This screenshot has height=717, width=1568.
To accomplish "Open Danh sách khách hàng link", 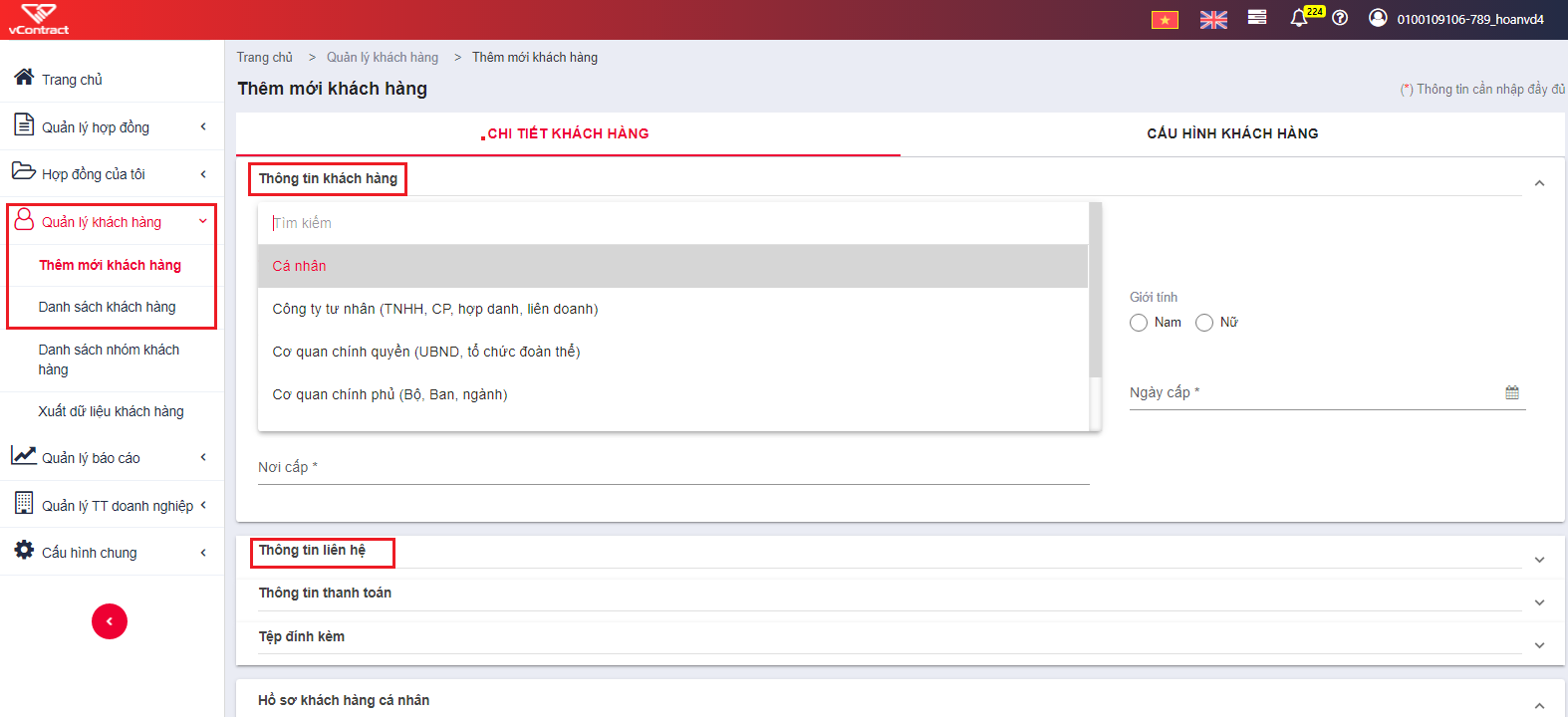I will (x=108, y=307).
